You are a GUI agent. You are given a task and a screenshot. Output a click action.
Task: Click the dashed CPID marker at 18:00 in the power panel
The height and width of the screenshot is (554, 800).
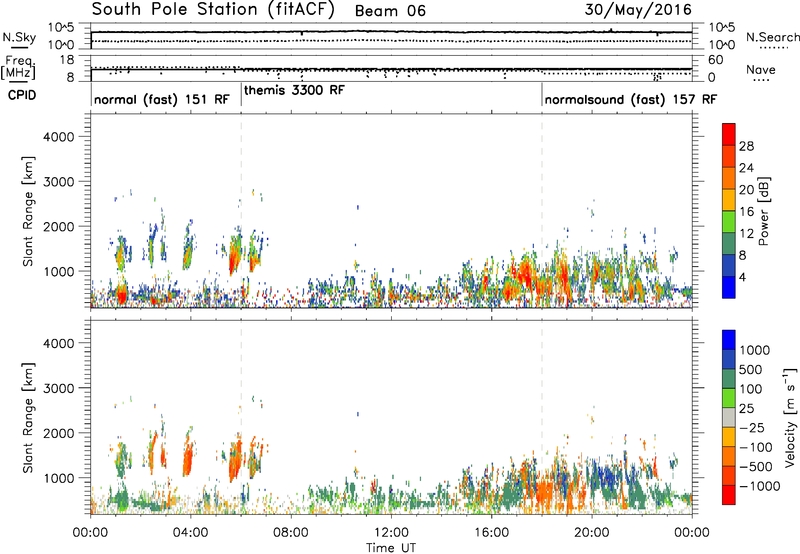click(542, 211)
